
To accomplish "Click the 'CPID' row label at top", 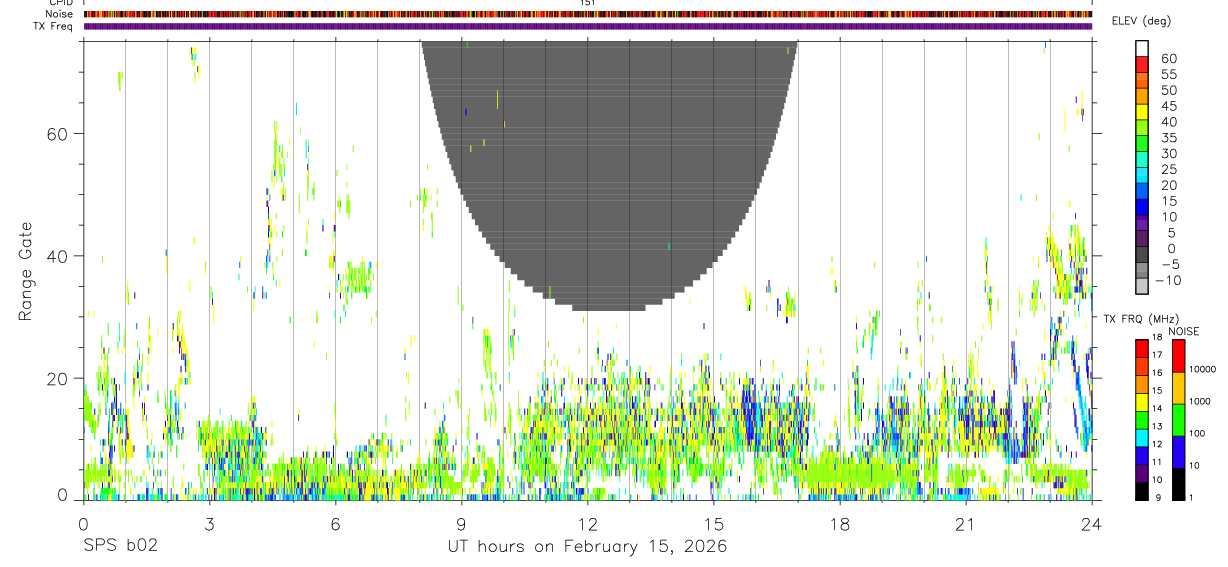I will click(62, 3).
